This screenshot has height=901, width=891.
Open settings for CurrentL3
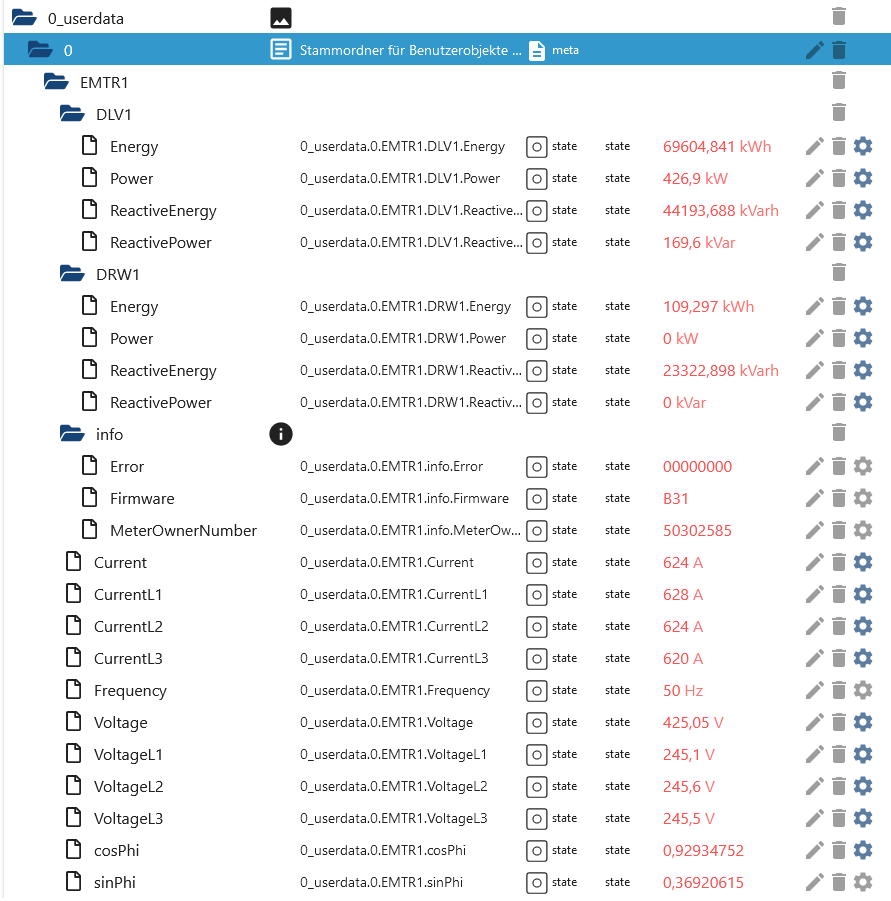863,659
